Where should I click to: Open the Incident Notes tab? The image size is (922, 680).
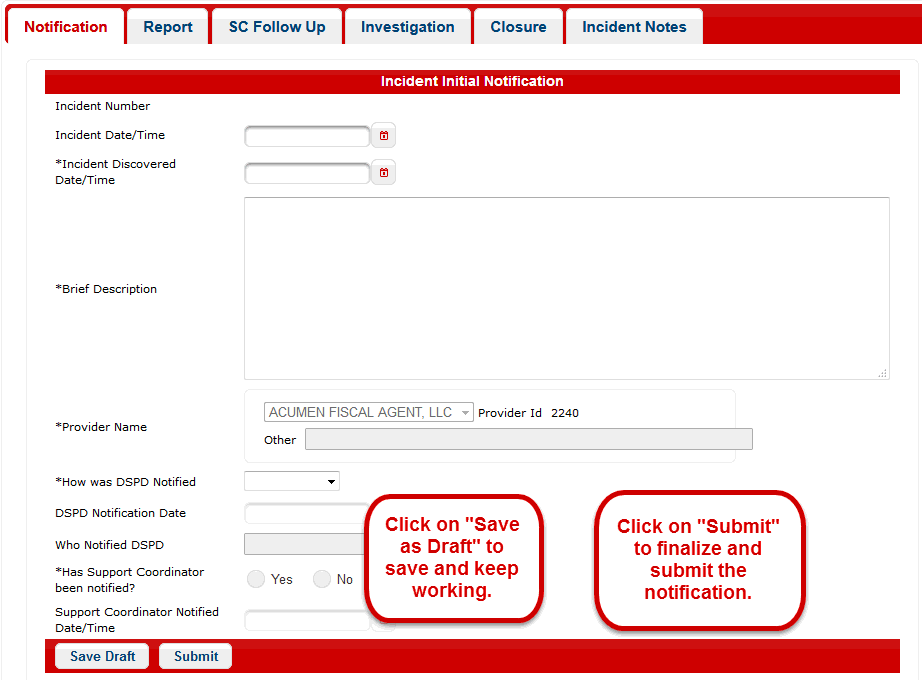pyautogui.click(x=634, y=27)
